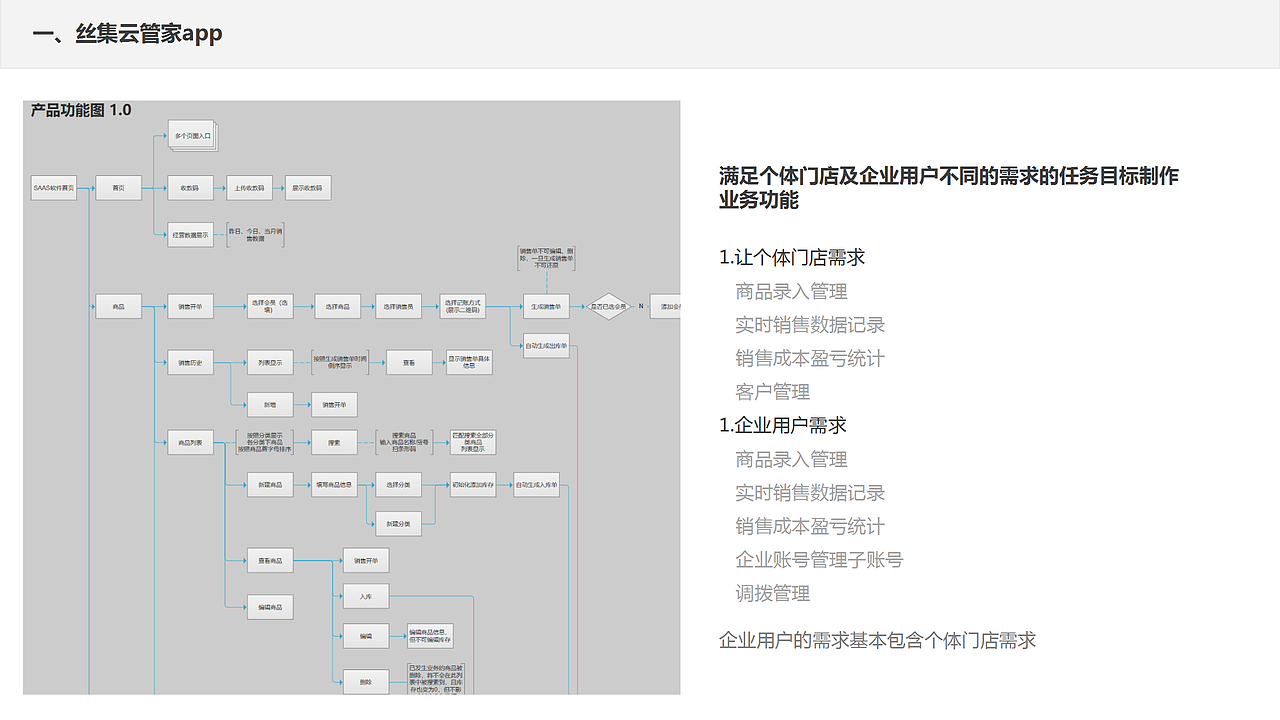Select the 上传收款码 flowchart node

click(x=250, y=187)
